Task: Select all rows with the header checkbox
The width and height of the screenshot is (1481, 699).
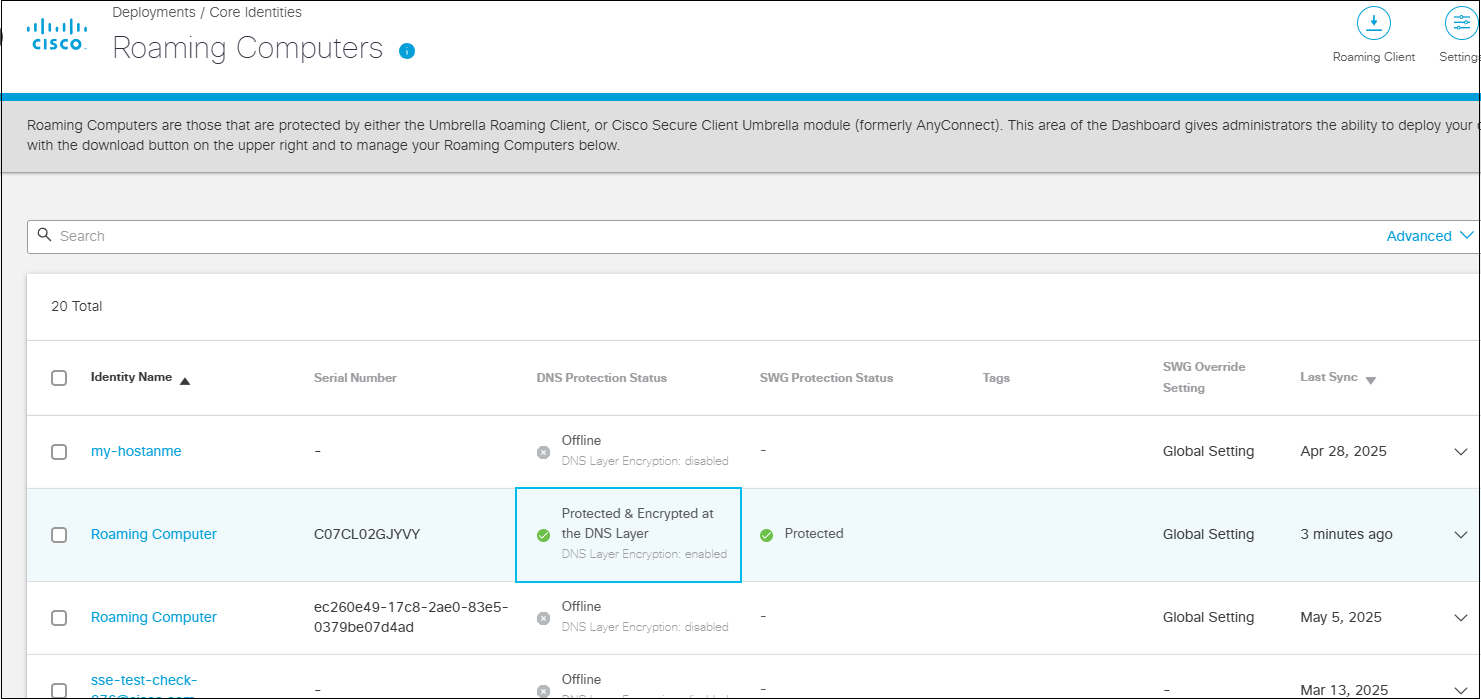Action: [59, 378]
